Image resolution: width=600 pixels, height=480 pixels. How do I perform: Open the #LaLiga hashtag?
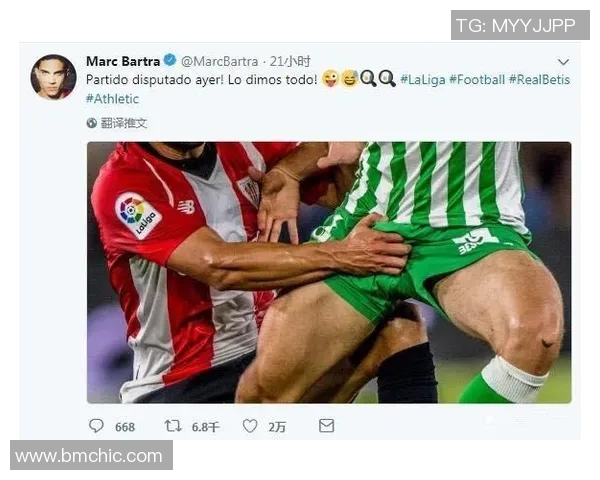422,80
